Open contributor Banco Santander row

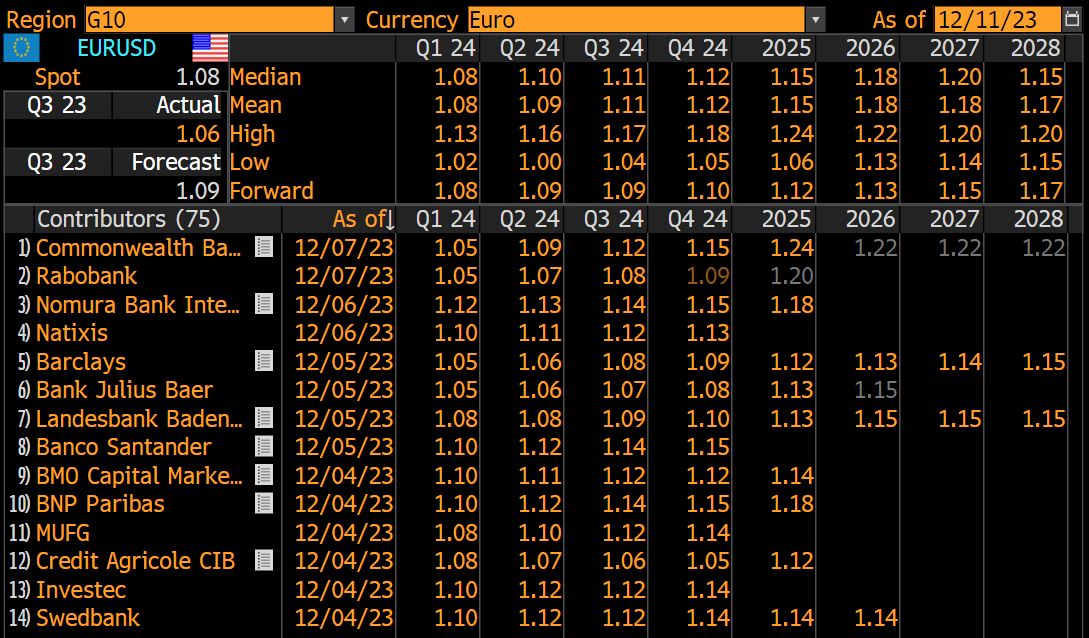(124, 446)
